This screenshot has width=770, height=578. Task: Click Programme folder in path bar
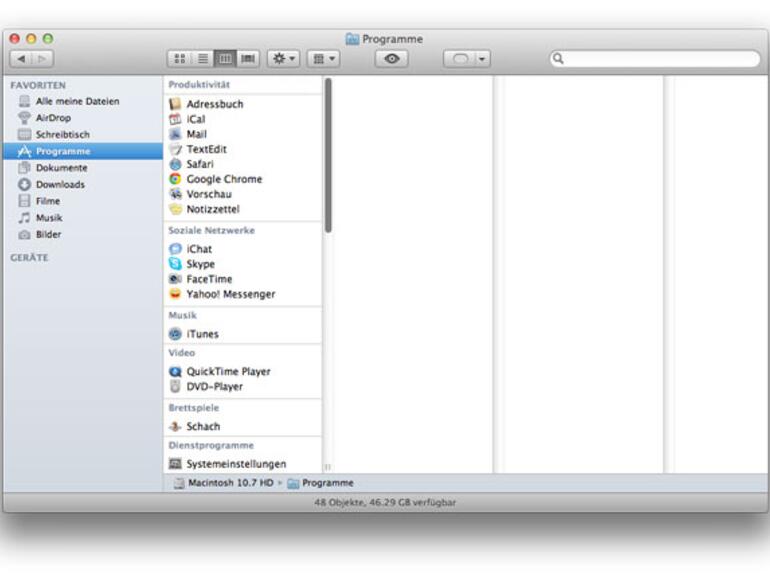pos(320,483)
